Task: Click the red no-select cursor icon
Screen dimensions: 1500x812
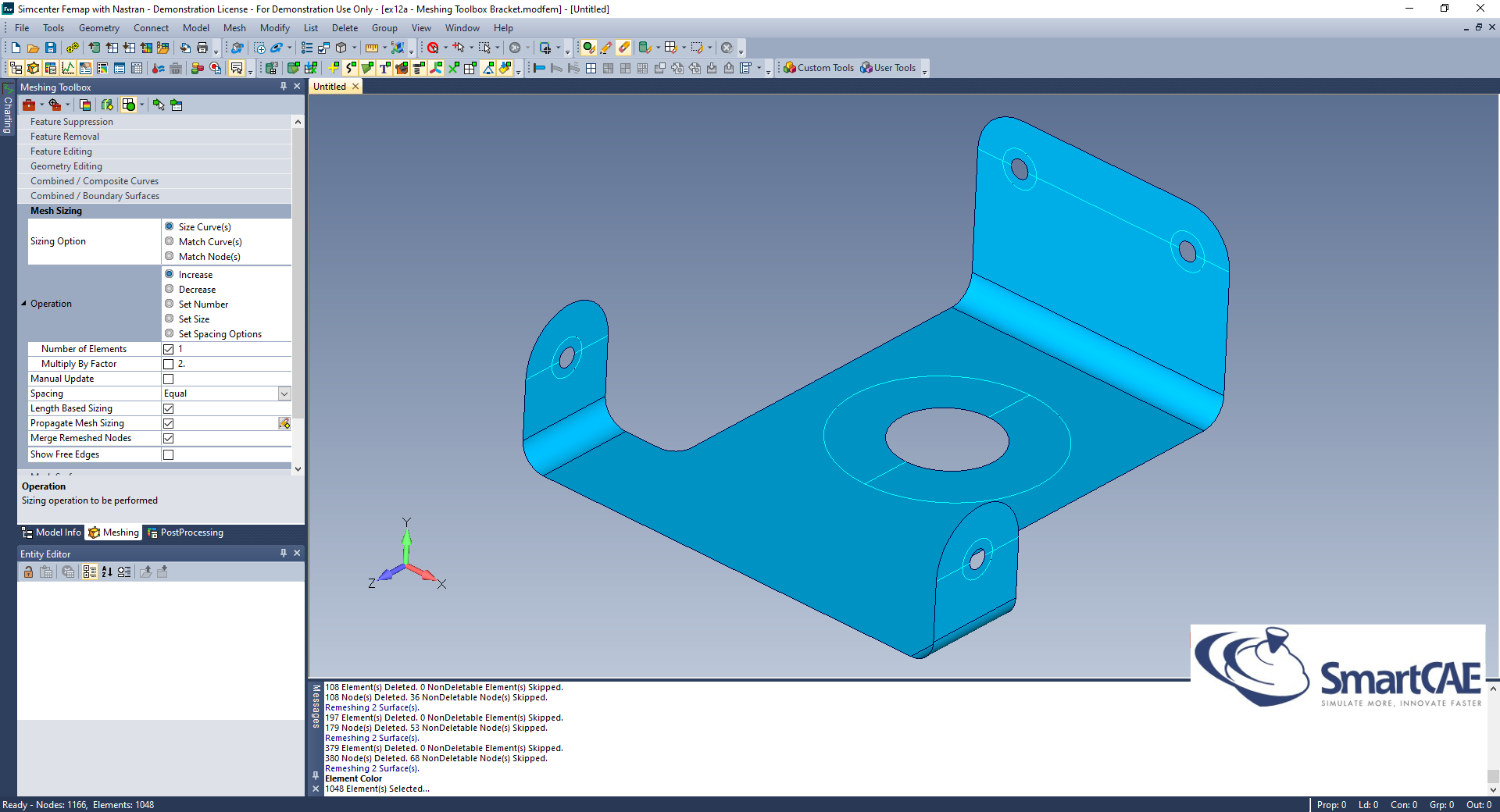Action: click(x=433, y=48)
